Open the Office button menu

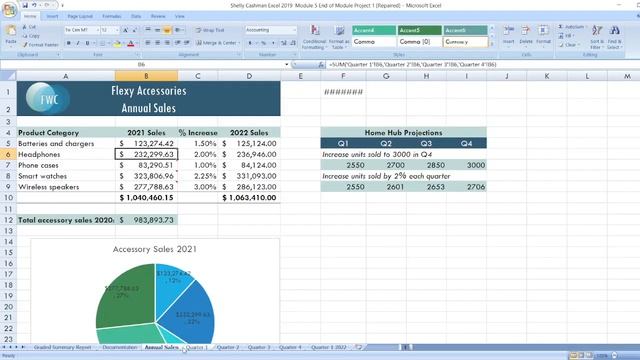[x=9, y=9]
